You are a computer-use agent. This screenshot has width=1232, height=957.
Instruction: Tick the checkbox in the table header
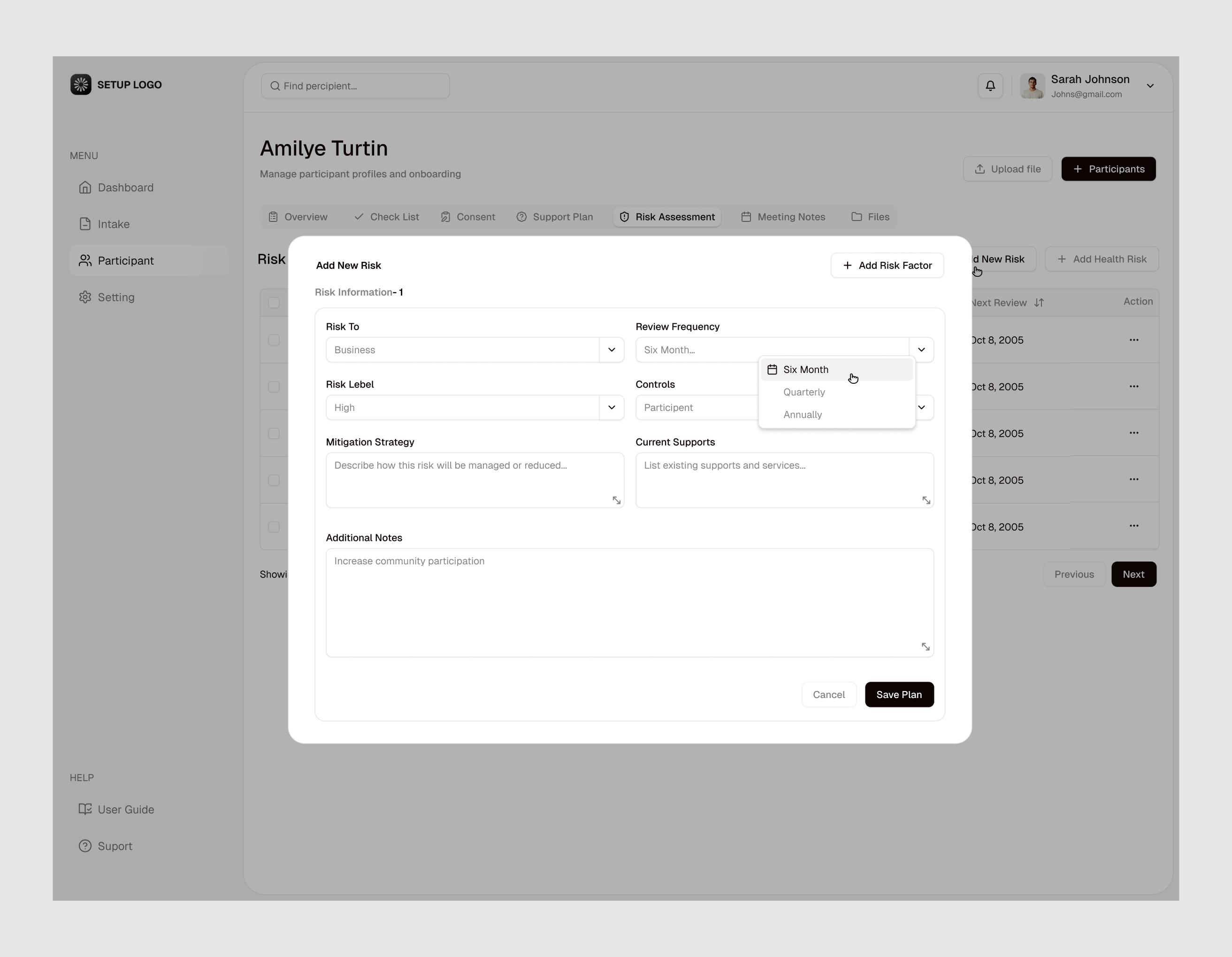coord(274,303)
